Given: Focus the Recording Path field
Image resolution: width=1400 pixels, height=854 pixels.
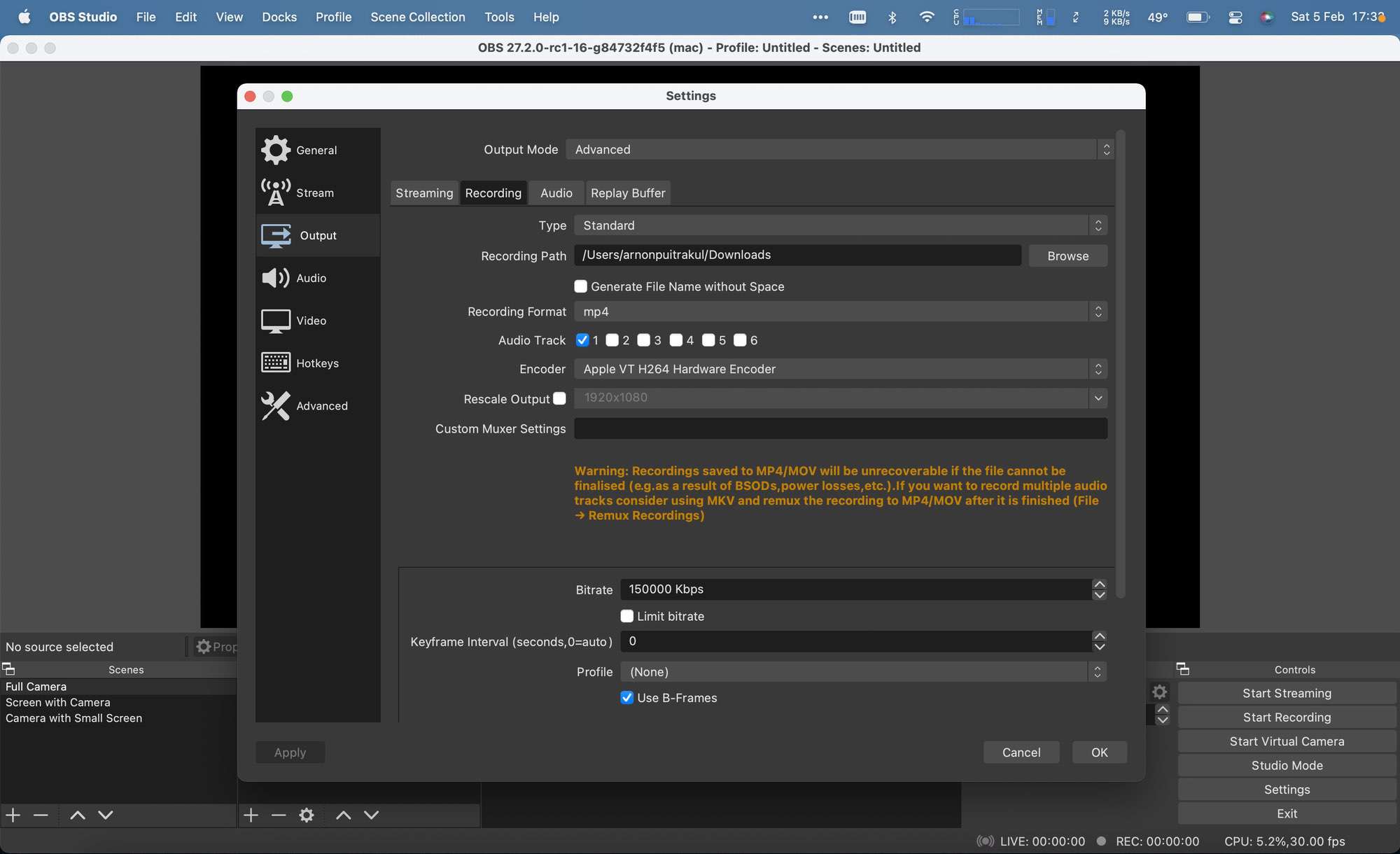Looking at the screenshot, I should pyautogui.click(x=797, y=255).
